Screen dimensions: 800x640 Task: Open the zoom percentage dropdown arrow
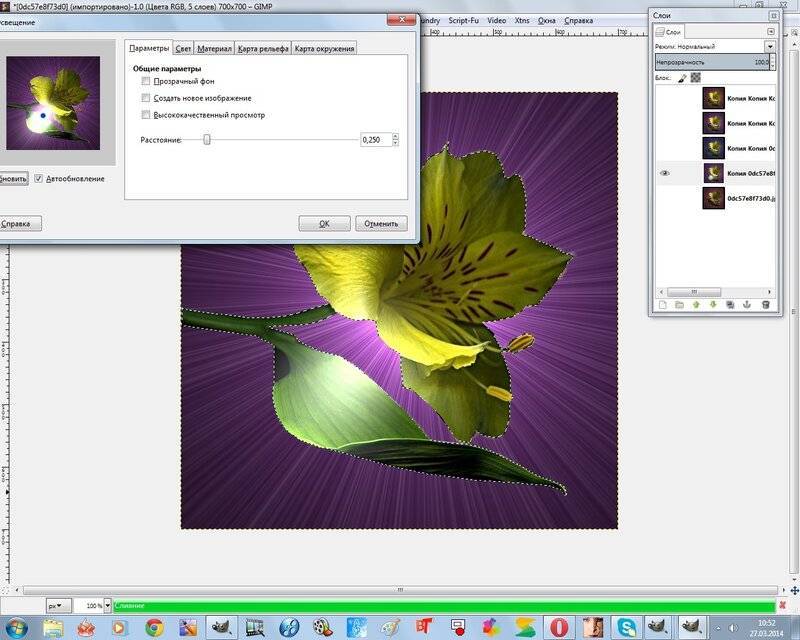pyautogui.click(x=107, y=606)
